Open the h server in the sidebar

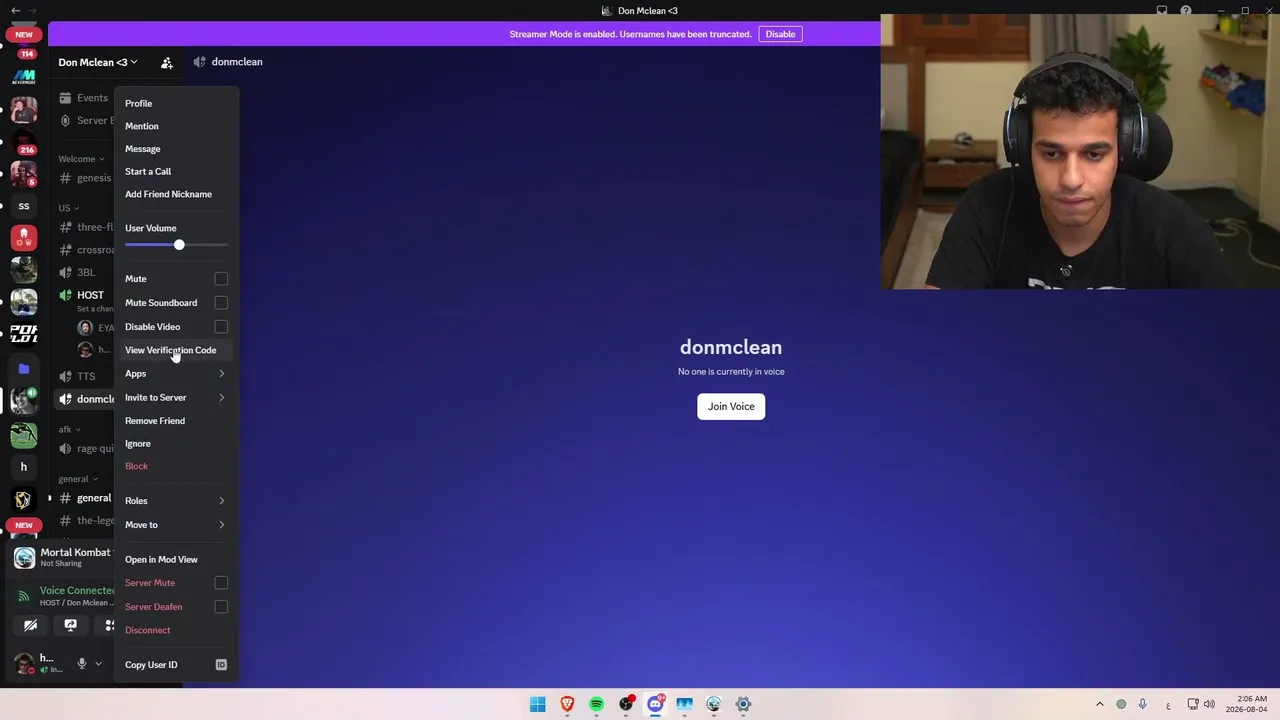point(24,467)
